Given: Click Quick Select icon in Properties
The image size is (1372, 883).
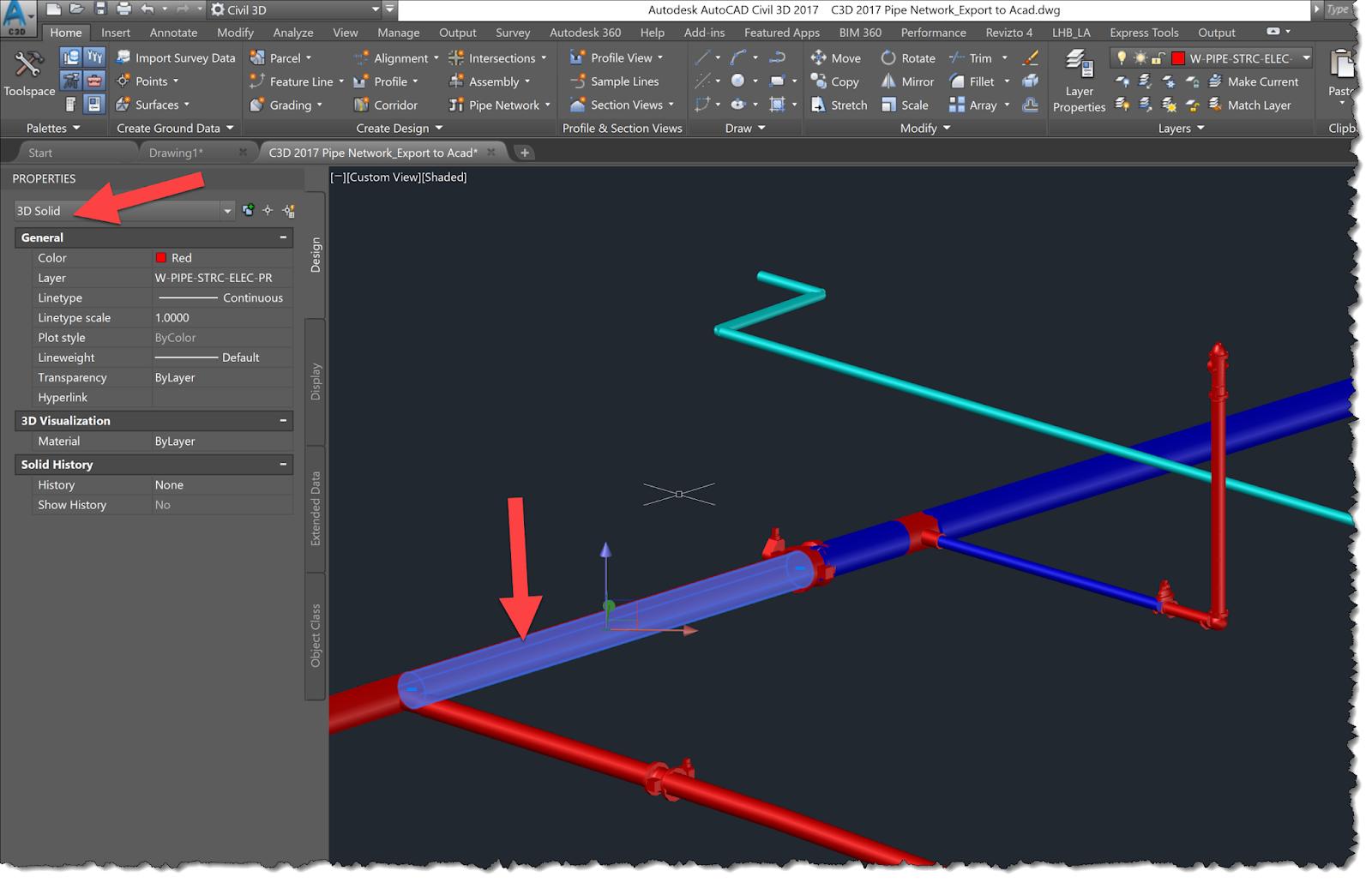Looking at the screenshot, I should point(290,211).
